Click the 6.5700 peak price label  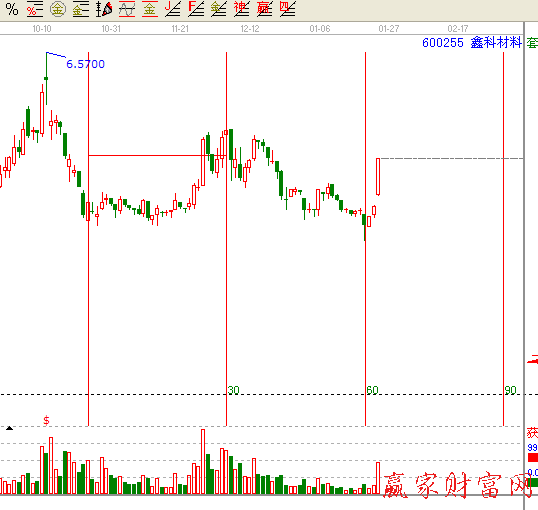coord(85,64)
